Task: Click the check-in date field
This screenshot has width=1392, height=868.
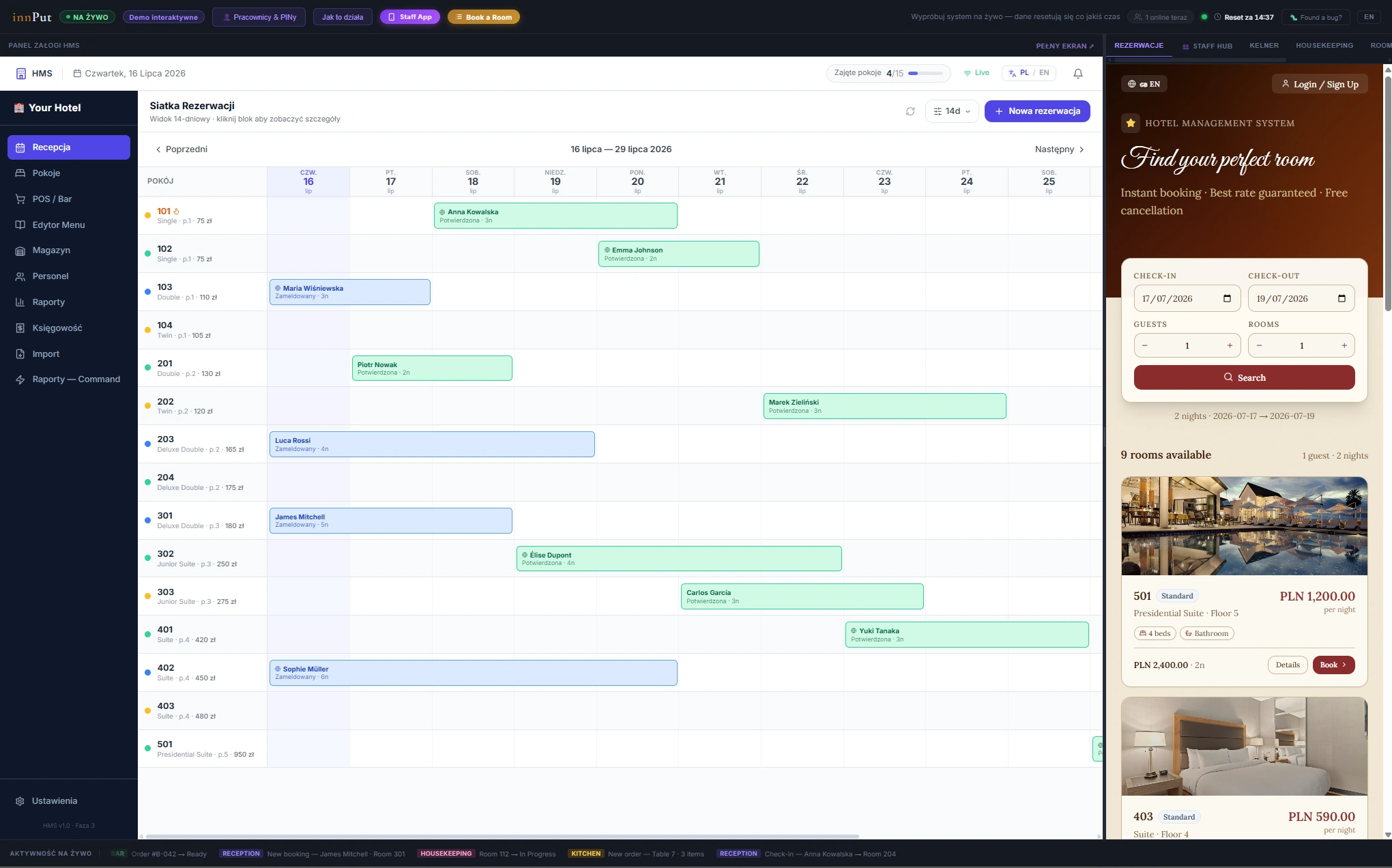Action: click(1187, 298)
